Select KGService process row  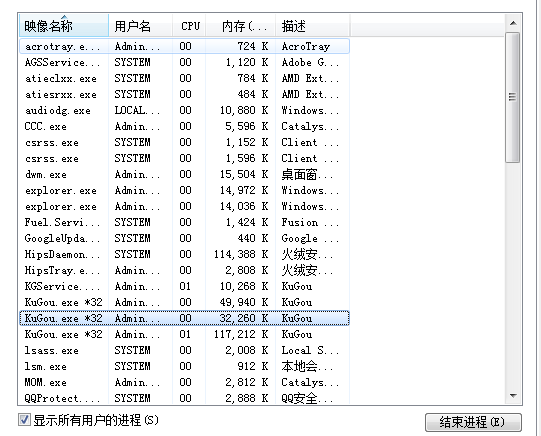pyautogui.click(x=185, y=286)
